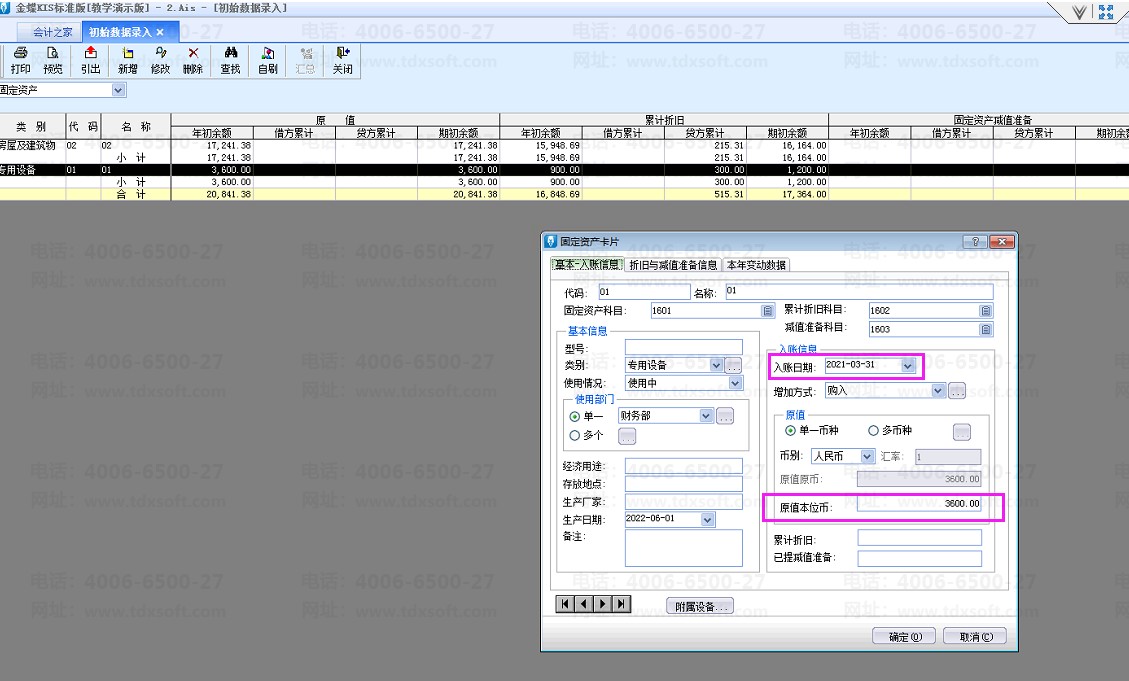Add a new record with 新增
Viewport: 1129px width, 681px height.
tap(128, 60)
